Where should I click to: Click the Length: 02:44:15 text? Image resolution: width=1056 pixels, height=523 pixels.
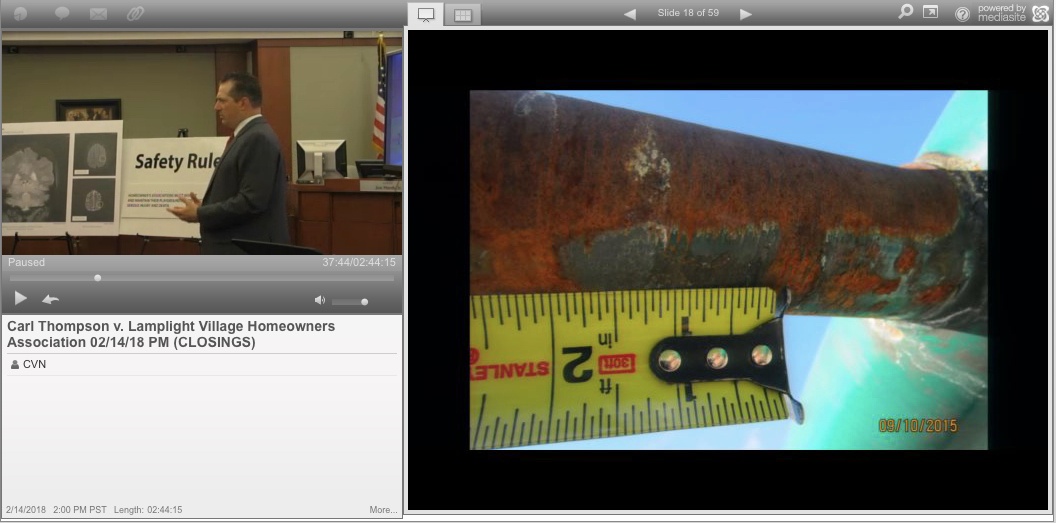pos(147,510)
